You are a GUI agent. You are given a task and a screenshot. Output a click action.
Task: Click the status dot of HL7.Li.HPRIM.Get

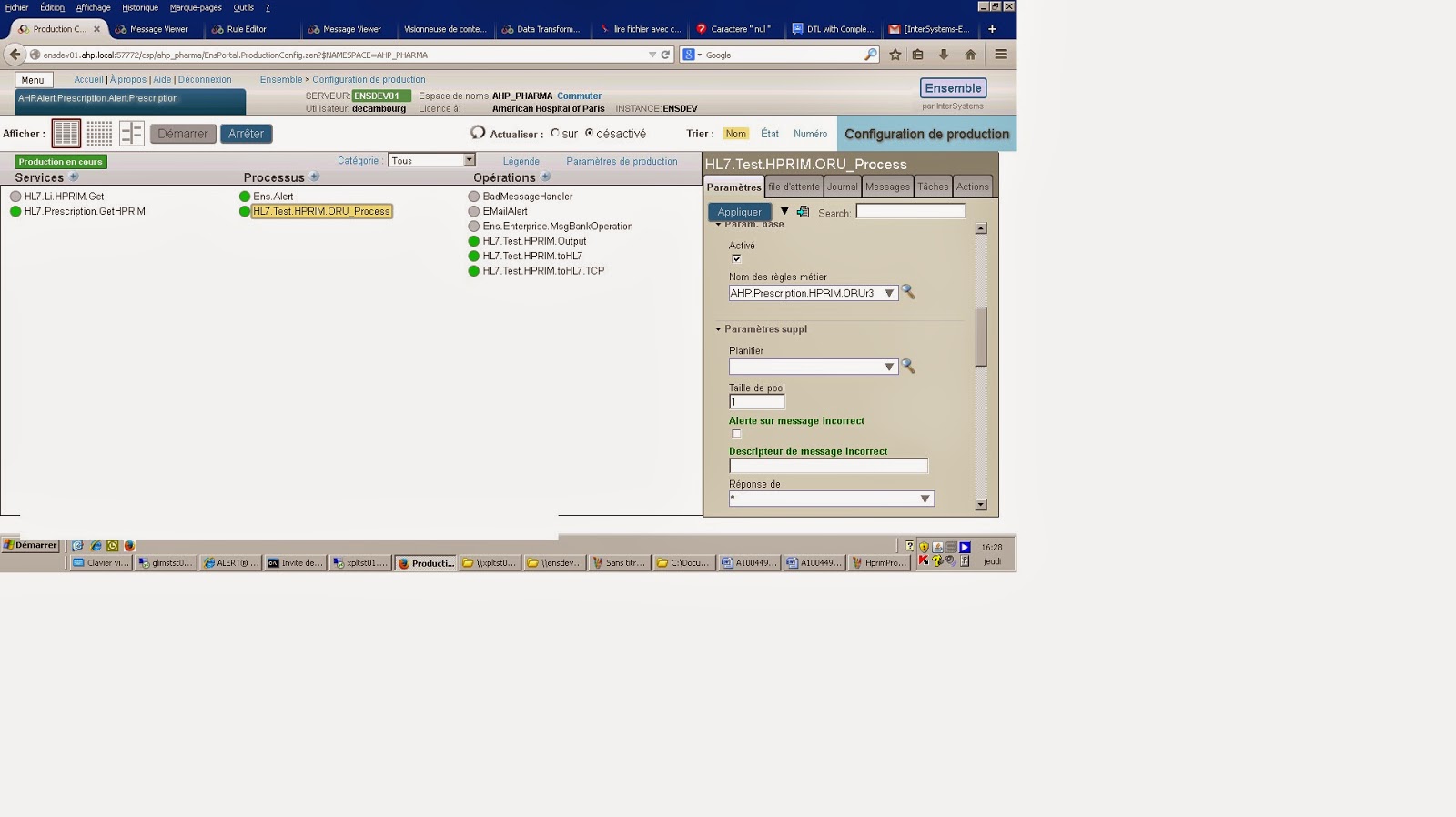(x=15, y=197)
